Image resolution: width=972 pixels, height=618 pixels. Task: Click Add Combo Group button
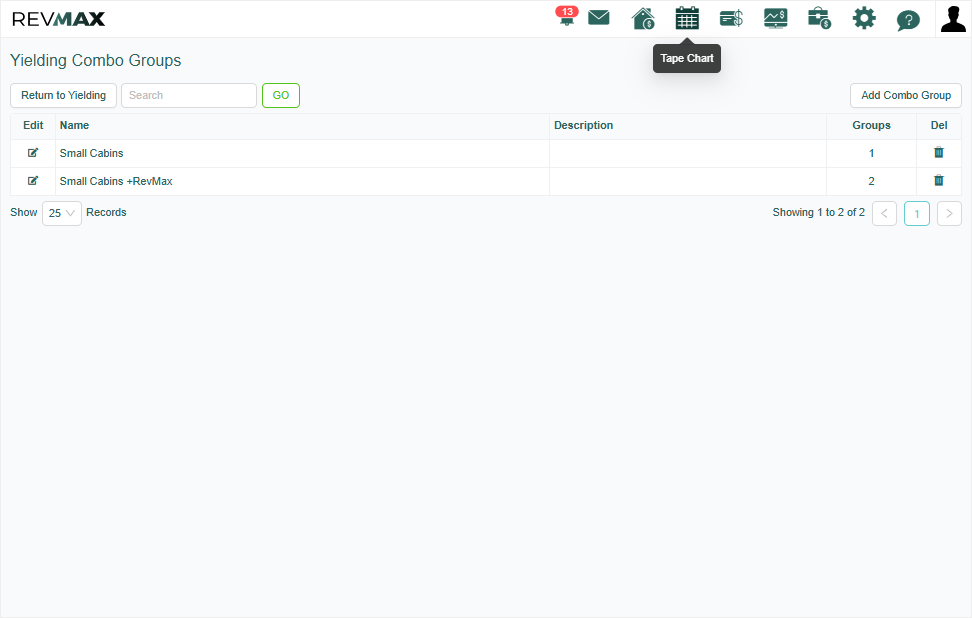point(906,95)
